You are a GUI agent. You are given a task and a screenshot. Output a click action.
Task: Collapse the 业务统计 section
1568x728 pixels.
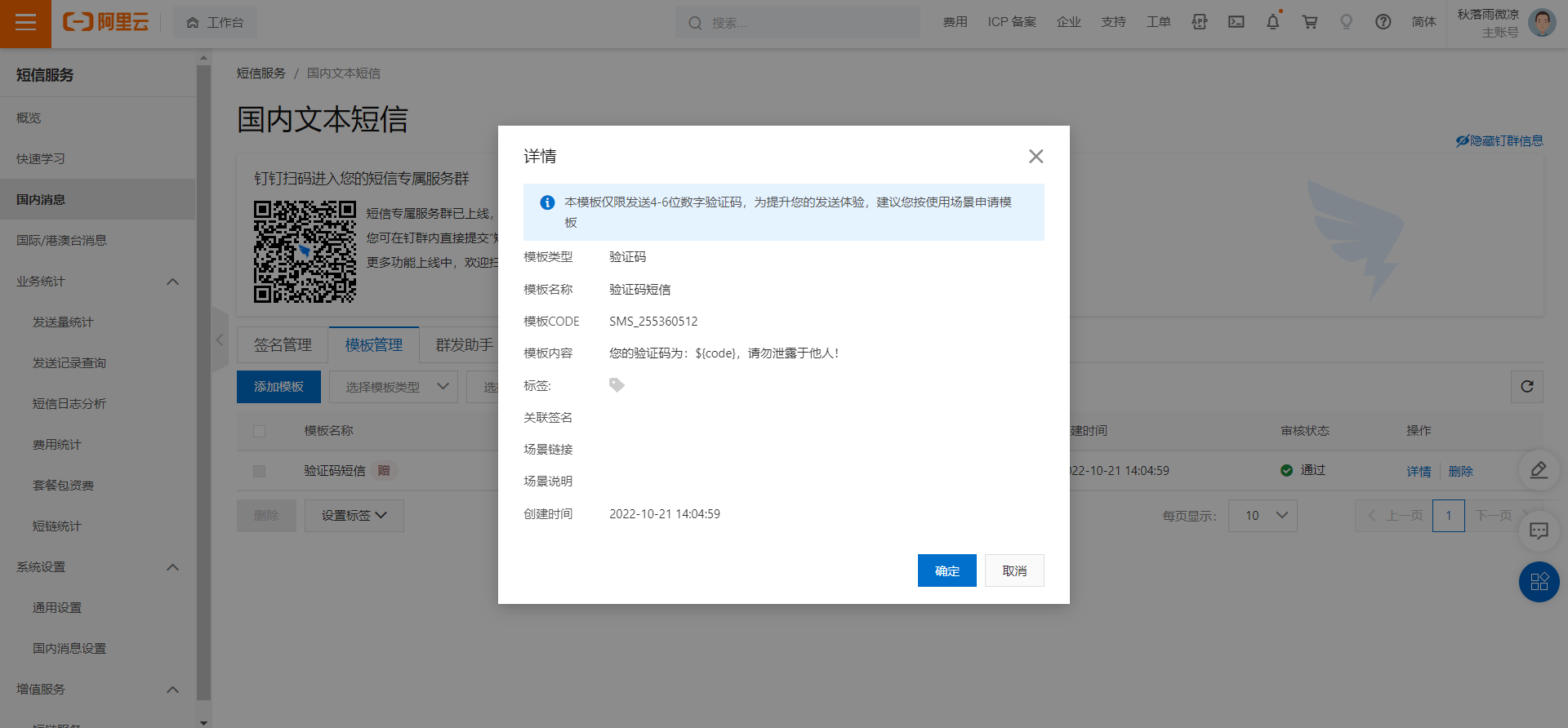pyautogui.click(x=172, y=282)
